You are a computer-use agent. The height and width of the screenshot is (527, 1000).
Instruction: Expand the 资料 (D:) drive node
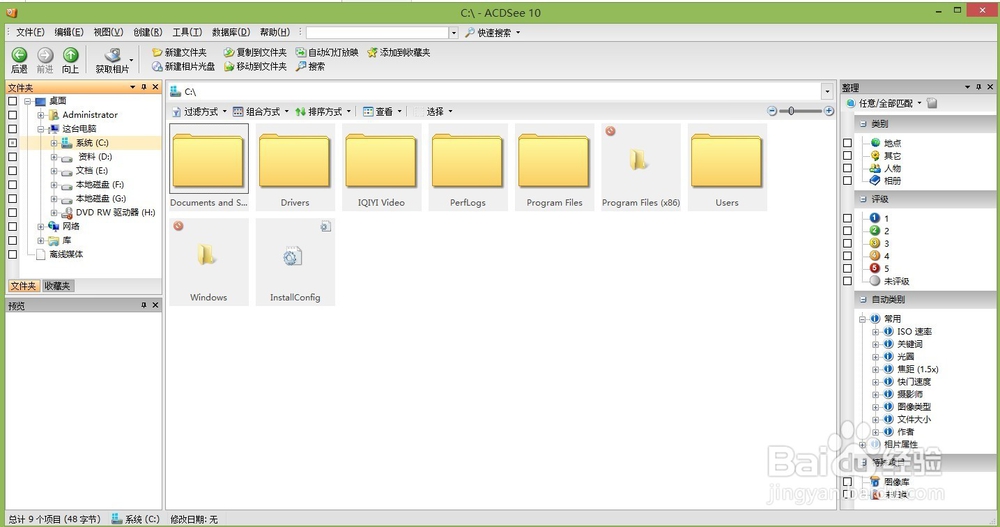(x=54, y=157)
